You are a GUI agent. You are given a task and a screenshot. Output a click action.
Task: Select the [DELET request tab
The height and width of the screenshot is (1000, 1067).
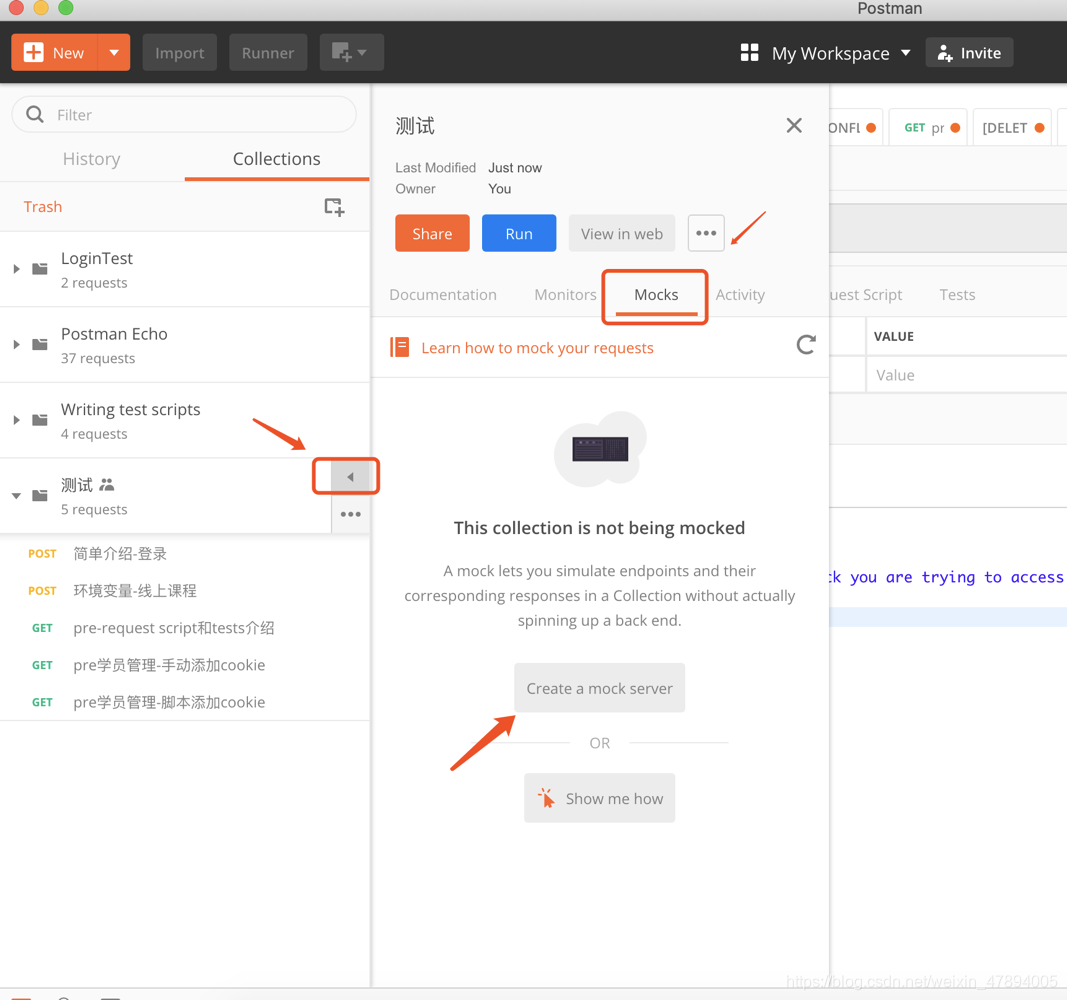tap(1012, 127)
